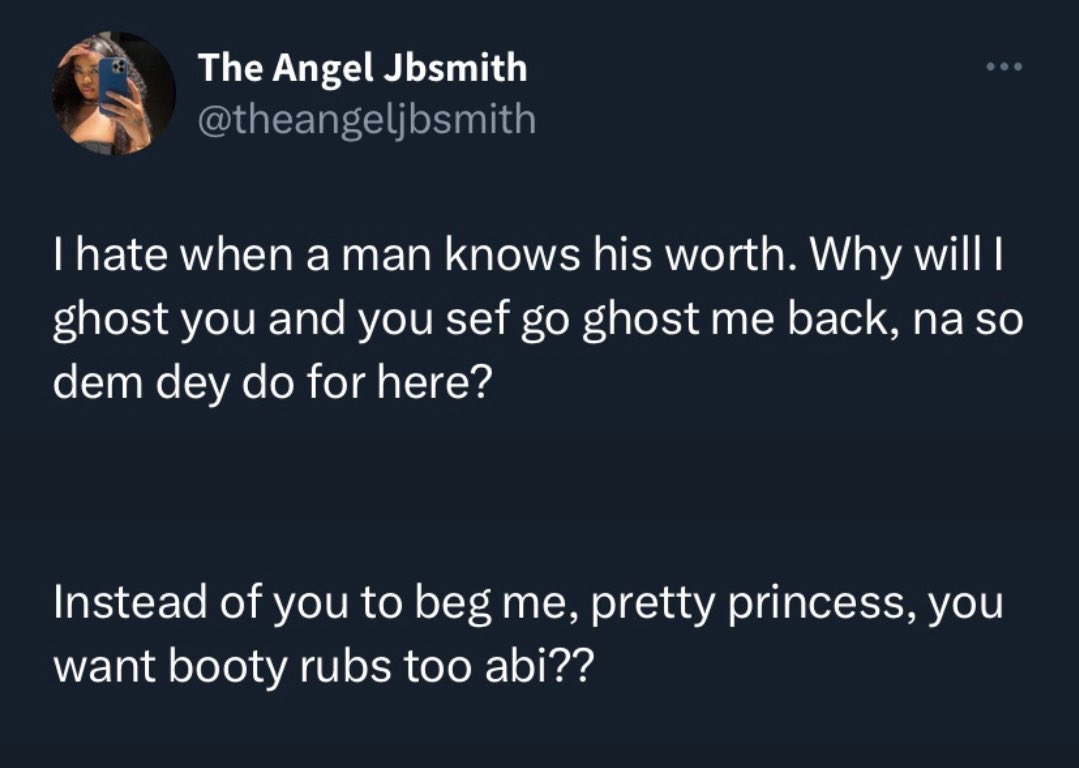This screenshot has width=1079, height=768.
Task: Click the blue phone in the avatar
Action: [114, 84]
